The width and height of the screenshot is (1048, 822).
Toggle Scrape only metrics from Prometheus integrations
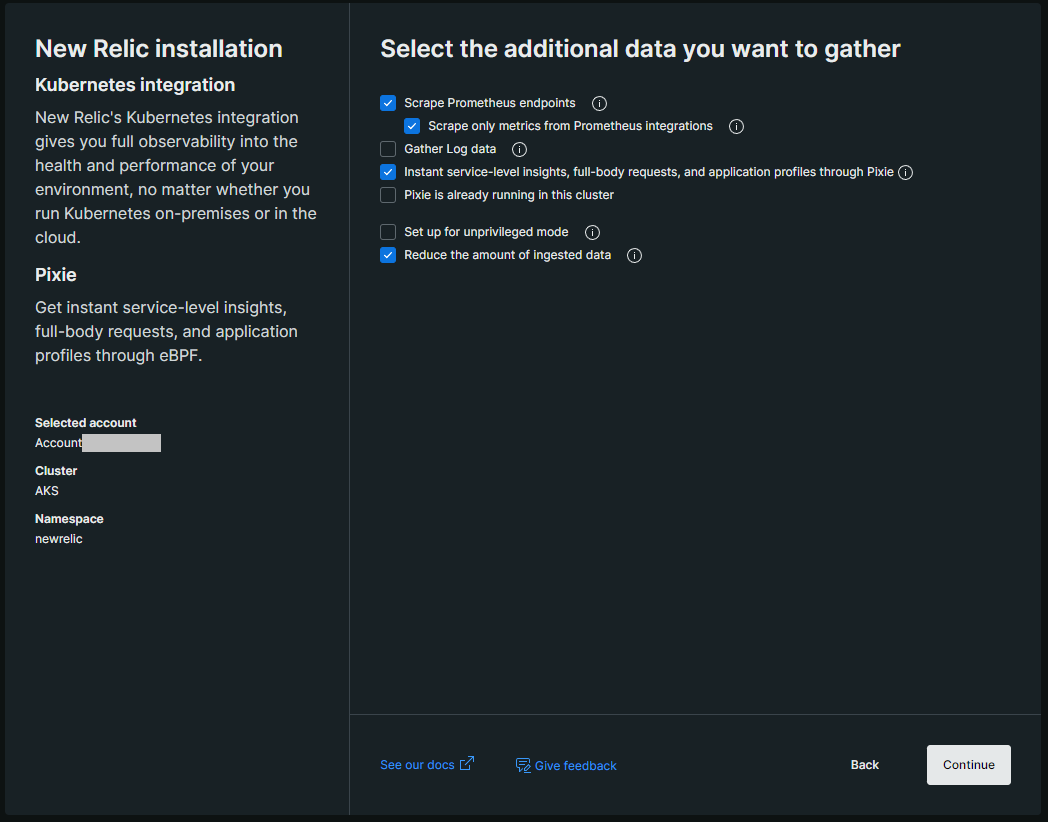click(412, 126)
